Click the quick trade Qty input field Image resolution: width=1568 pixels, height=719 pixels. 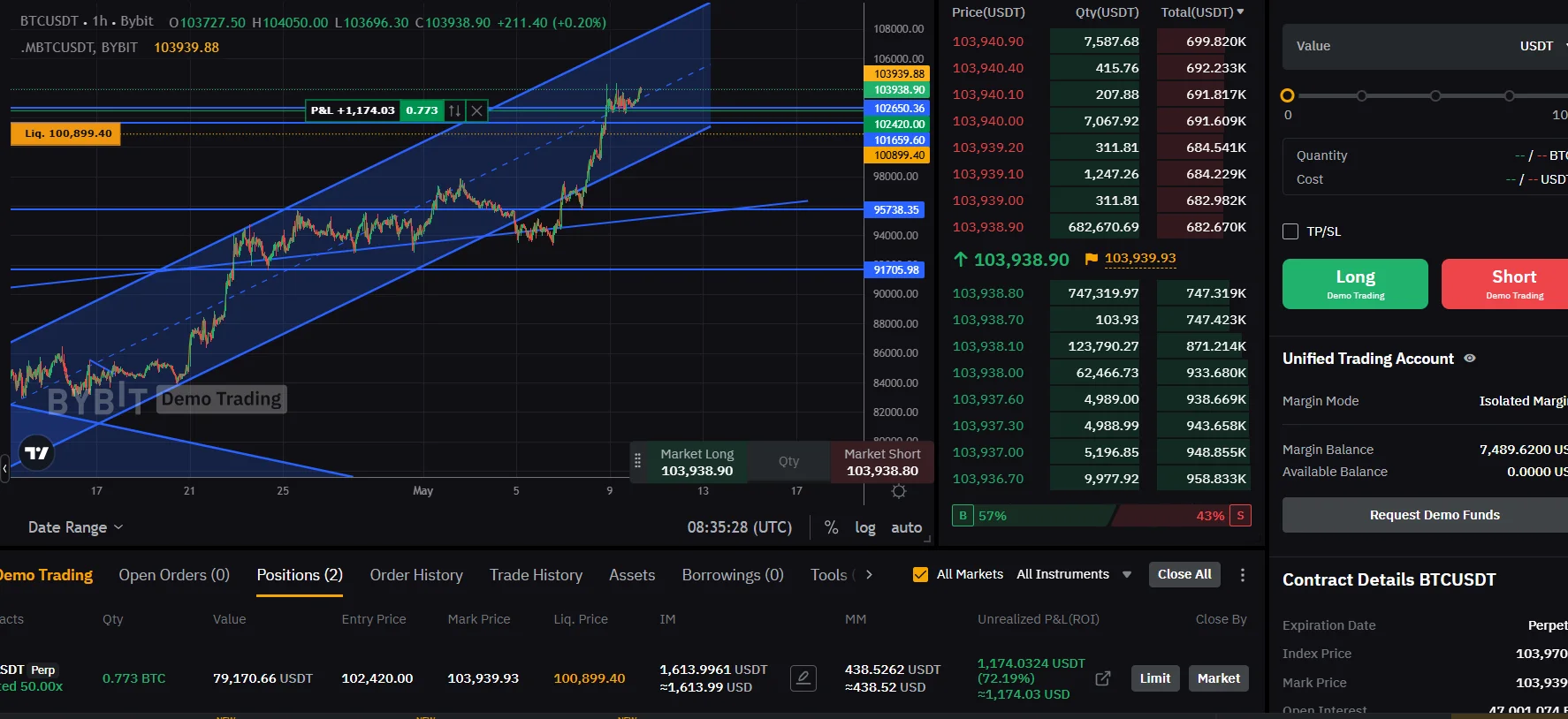tap(788, 461)
